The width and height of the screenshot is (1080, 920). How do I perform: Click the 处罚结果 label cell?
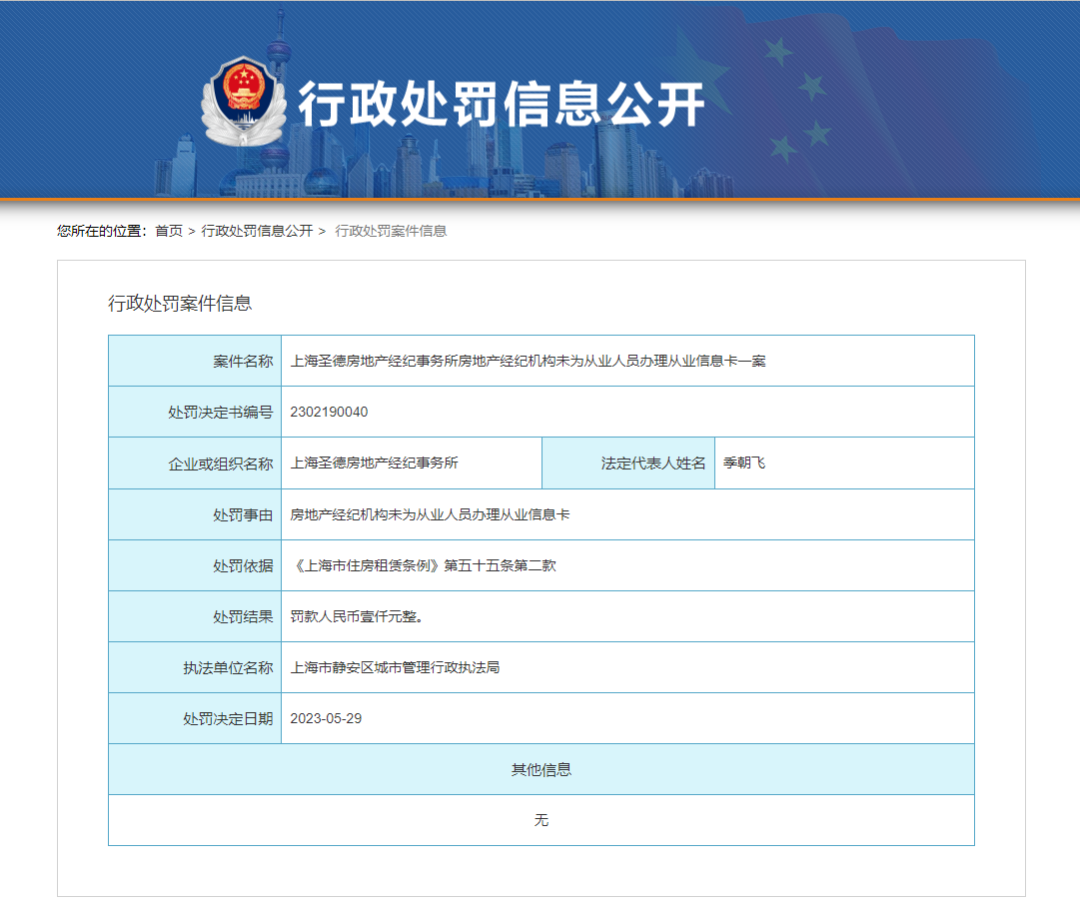coord(195,616)
